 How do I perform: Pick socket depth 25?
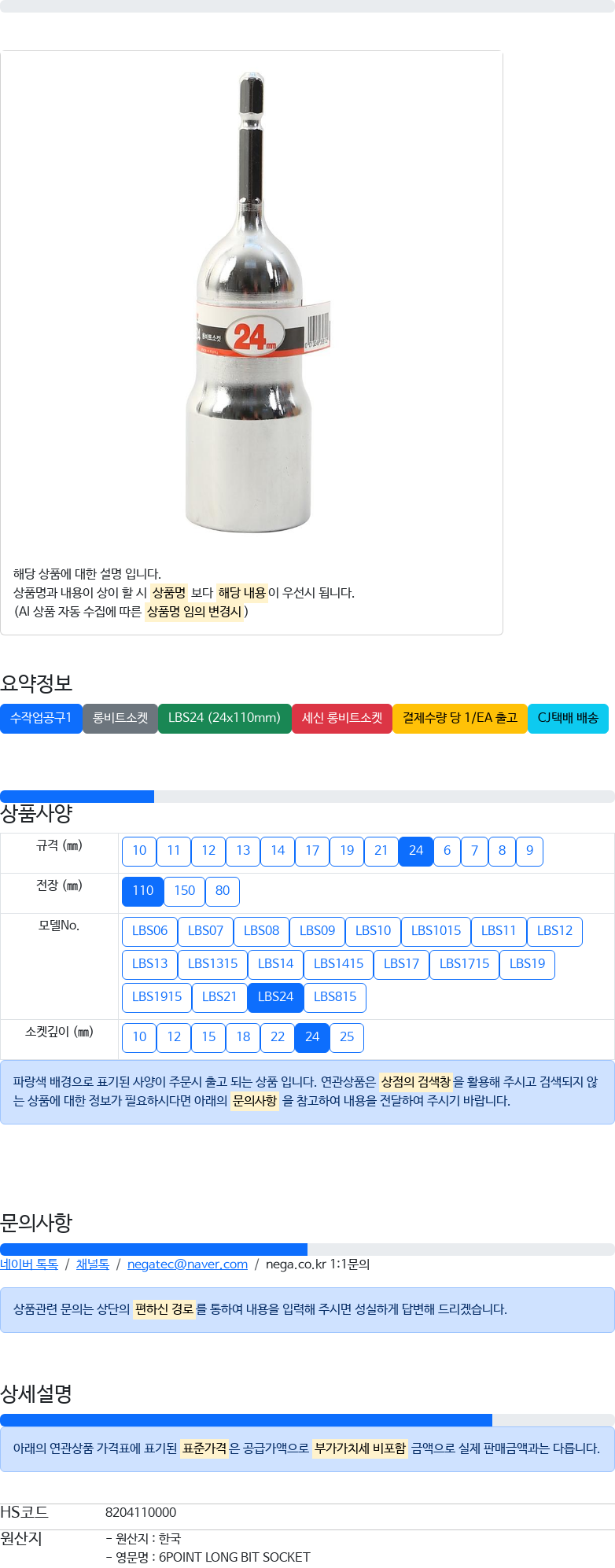pos(347,1037)
